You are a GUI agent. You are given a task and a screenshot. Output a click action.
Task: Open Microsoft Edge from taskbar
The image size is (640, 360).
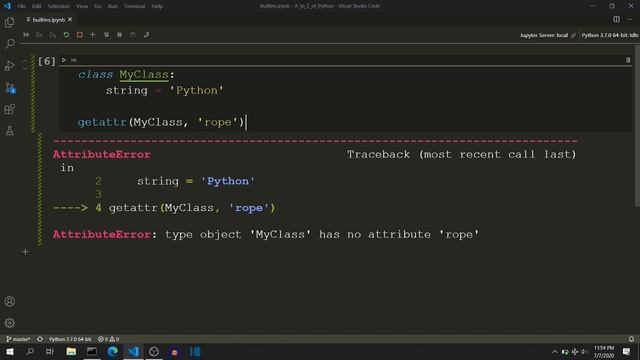(x=113, y=352)
